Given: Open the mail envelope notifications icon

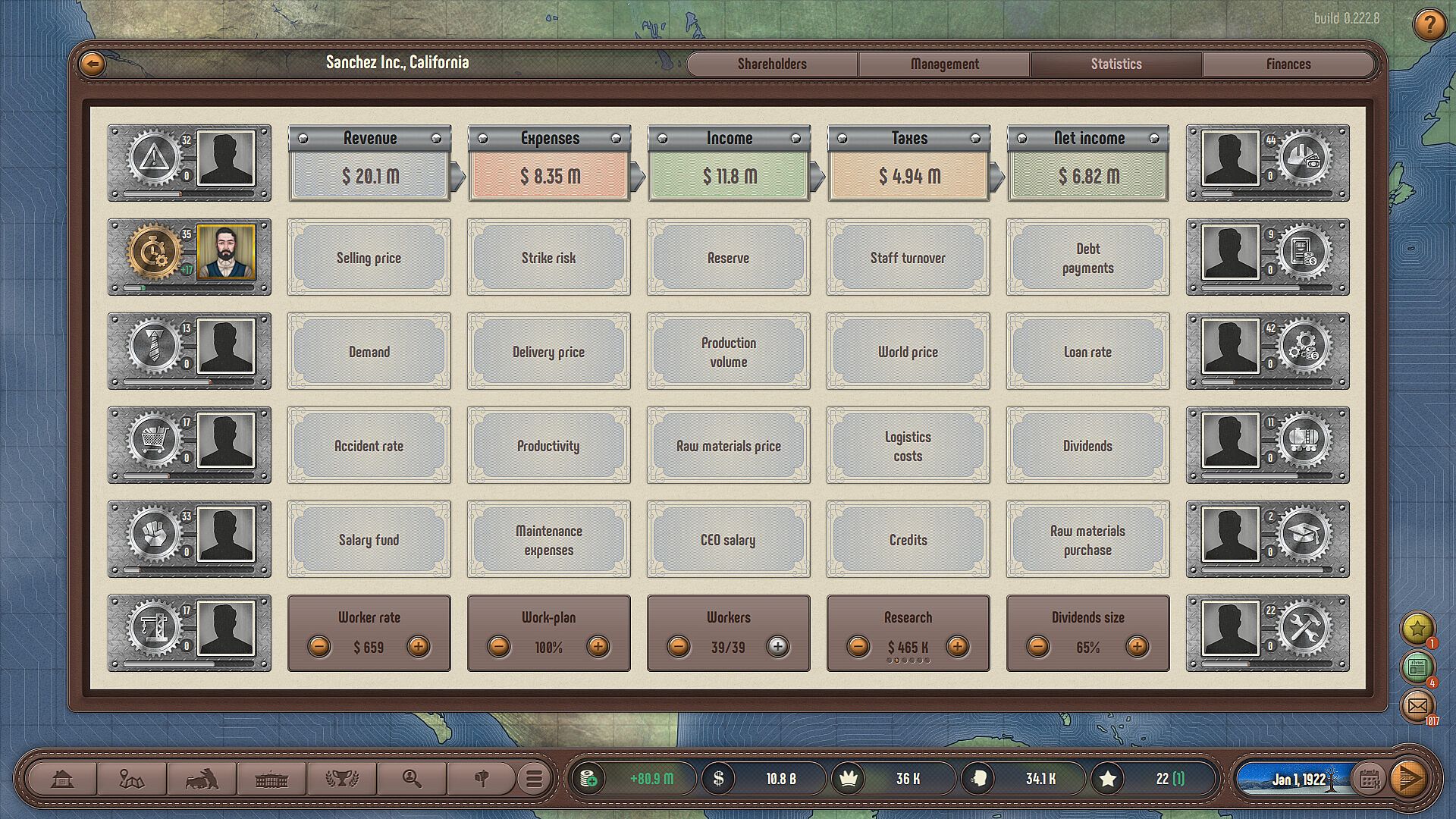Looking at the screenshot, I should pos(1417,706).
